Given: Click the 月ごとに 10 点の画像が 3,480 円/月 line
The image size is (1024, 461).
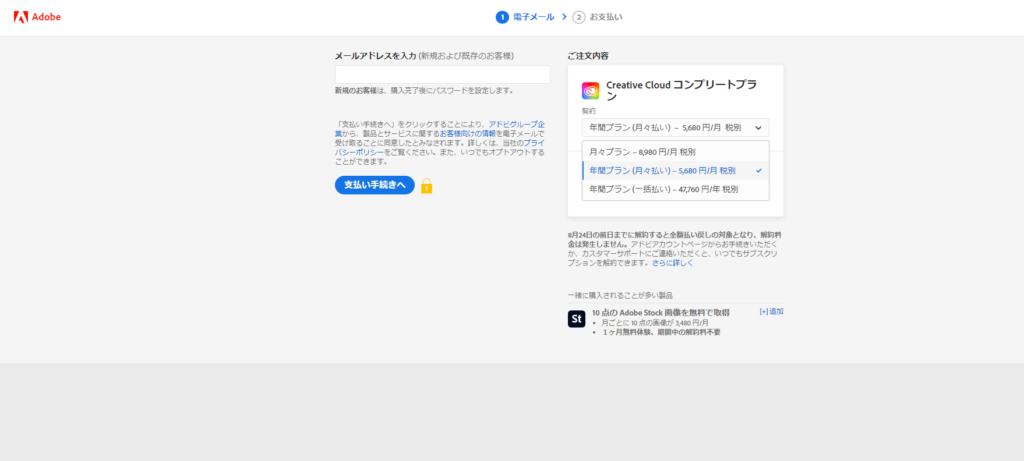Looking at the screenshot, I should coord(654,323).
